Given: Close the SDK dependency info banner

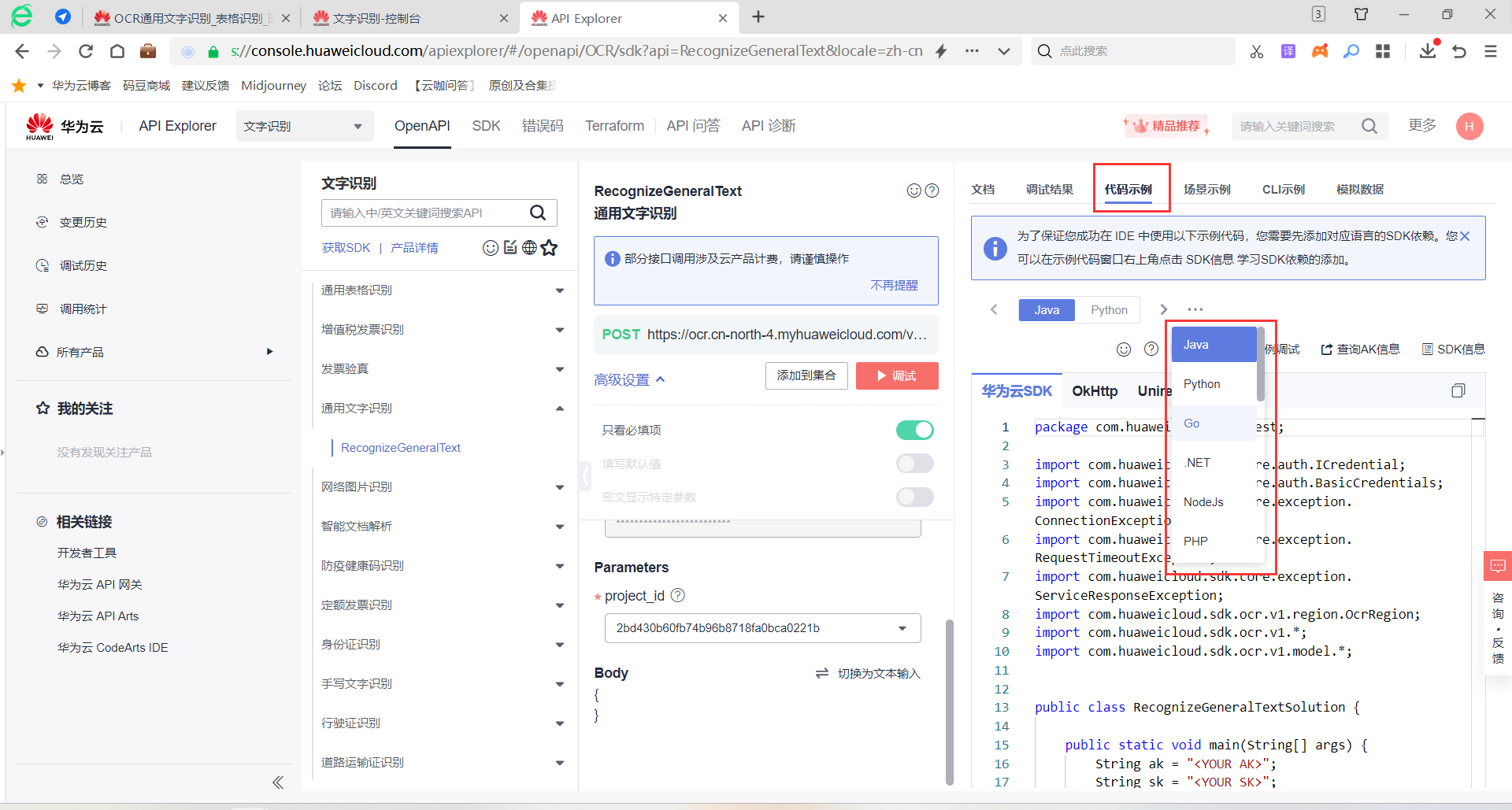Looking at the screenshot, I should (1465, 236).
